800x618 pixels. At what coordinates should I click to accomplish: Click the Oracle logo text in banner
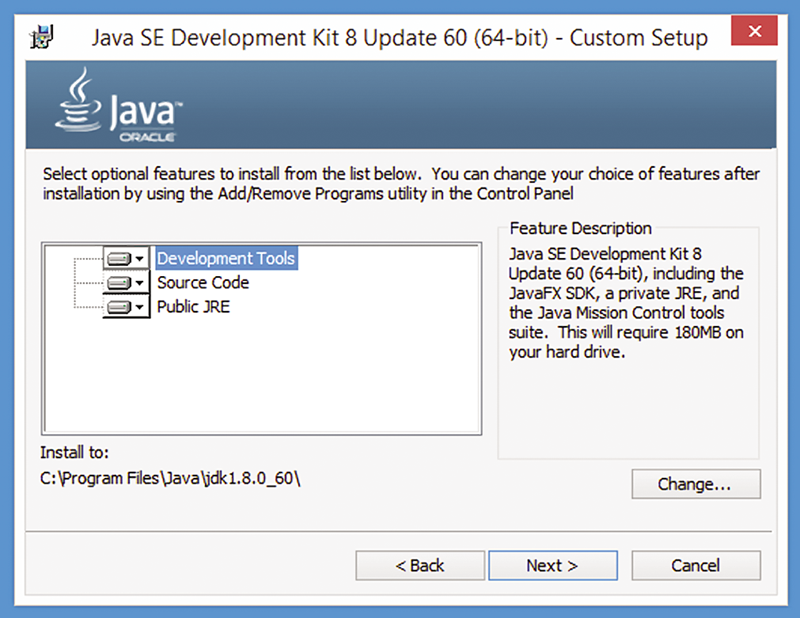tap(147, 137)
